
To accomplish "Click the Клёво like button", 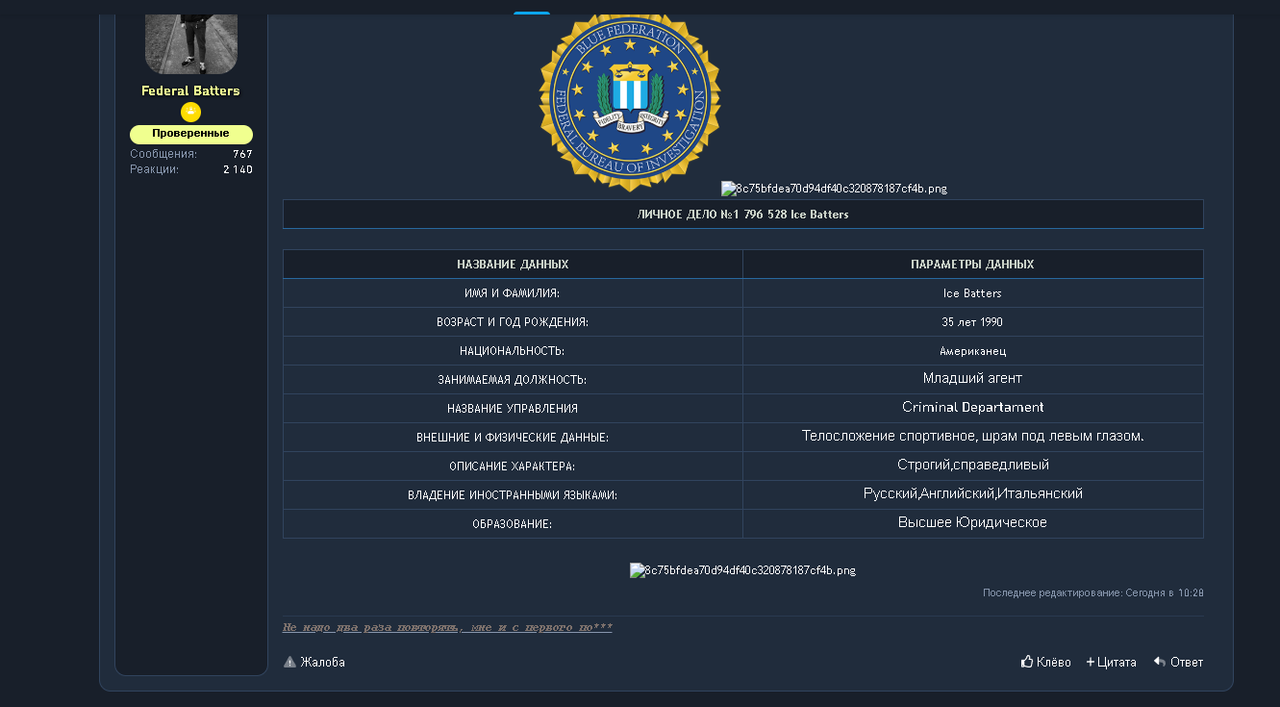I will (1046, 662).
